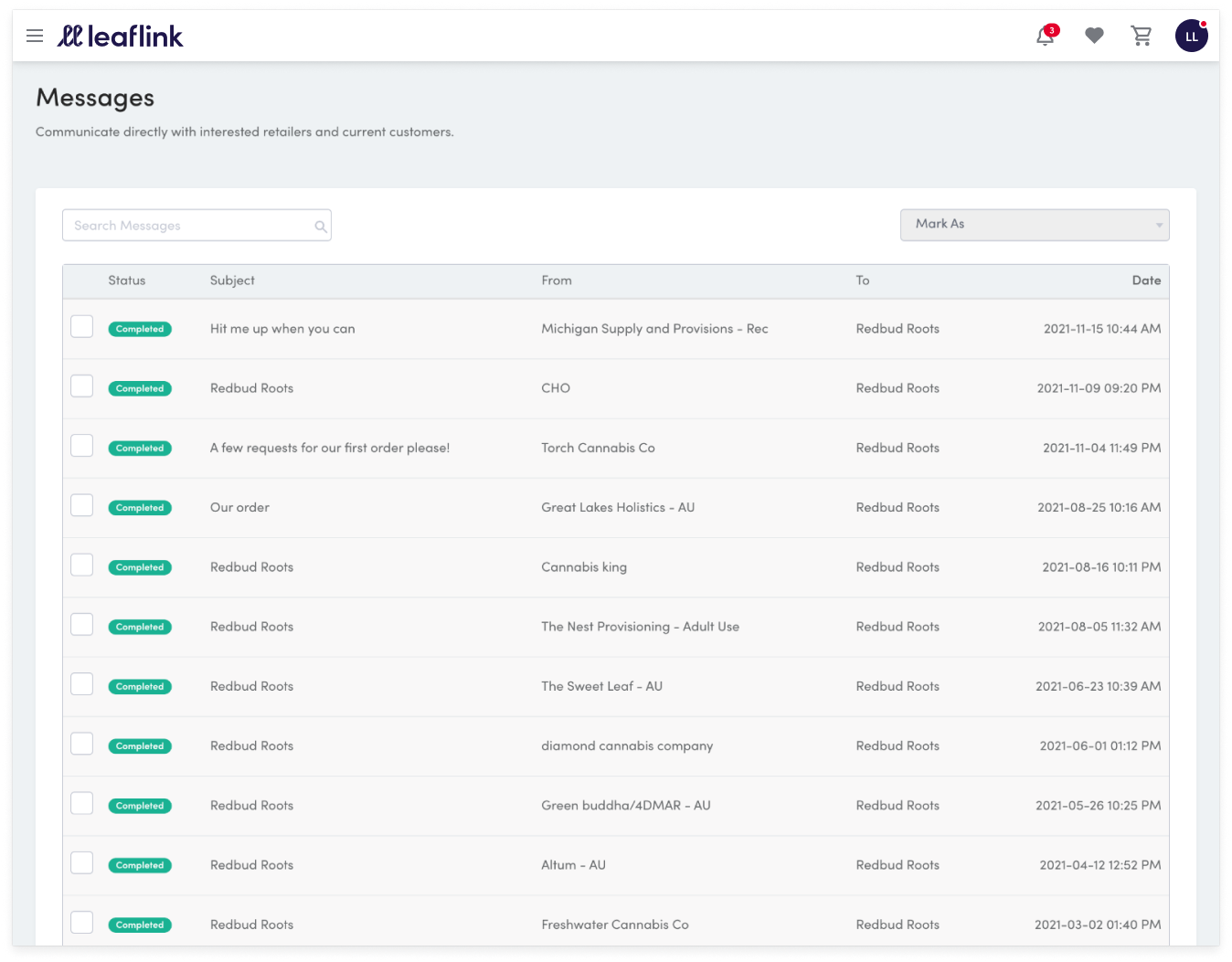
Task: Click sender 'Torch Cannabis Co'
Action: [x=598, y=448]
